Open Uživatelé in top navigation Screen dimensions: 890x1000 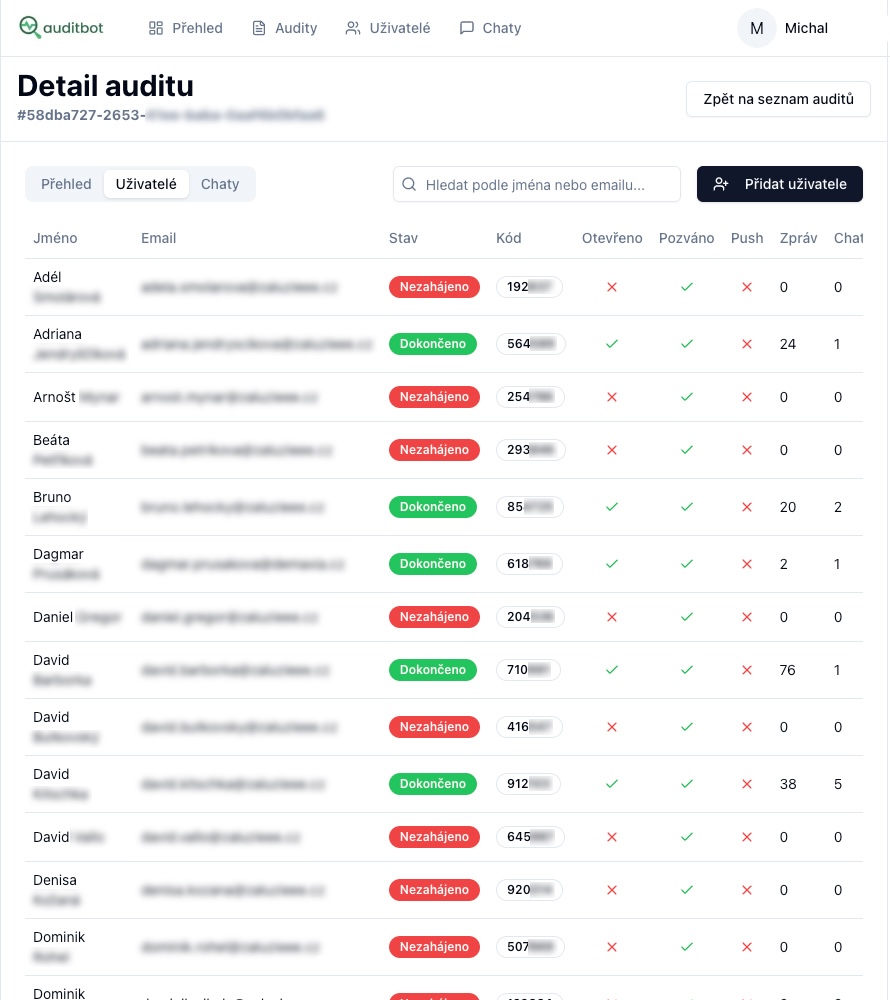click(x=388, y=28)
